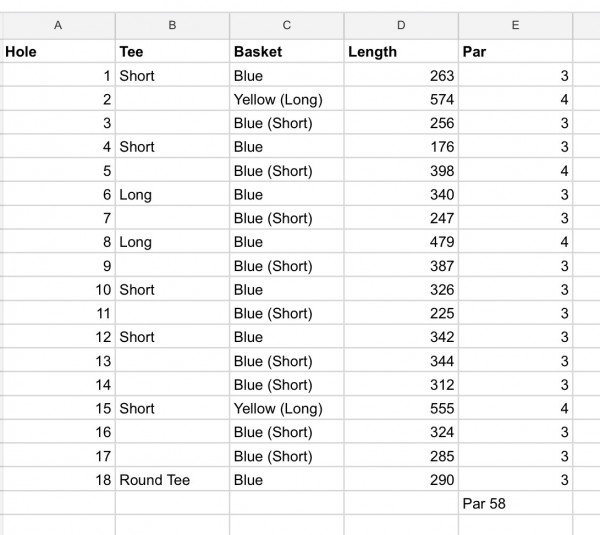
Task: Click the column C header
Action: (x=287, y=26)
